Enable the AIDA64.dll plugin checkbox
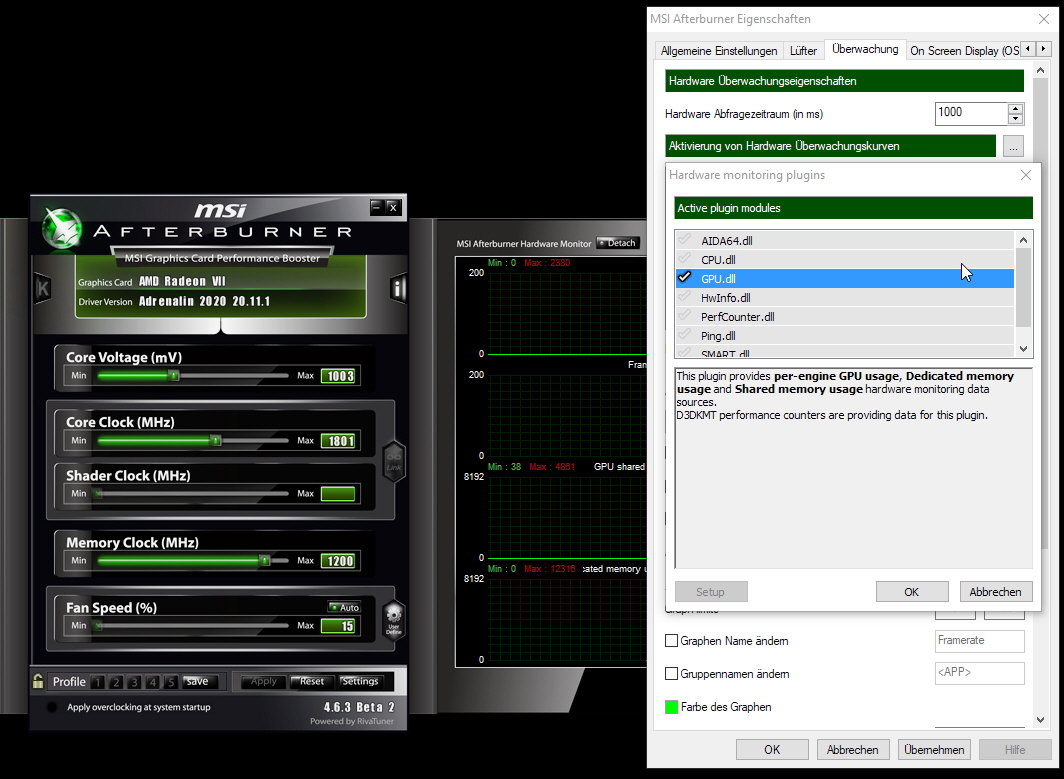1064x779 pixels. (x=685, y=240)
